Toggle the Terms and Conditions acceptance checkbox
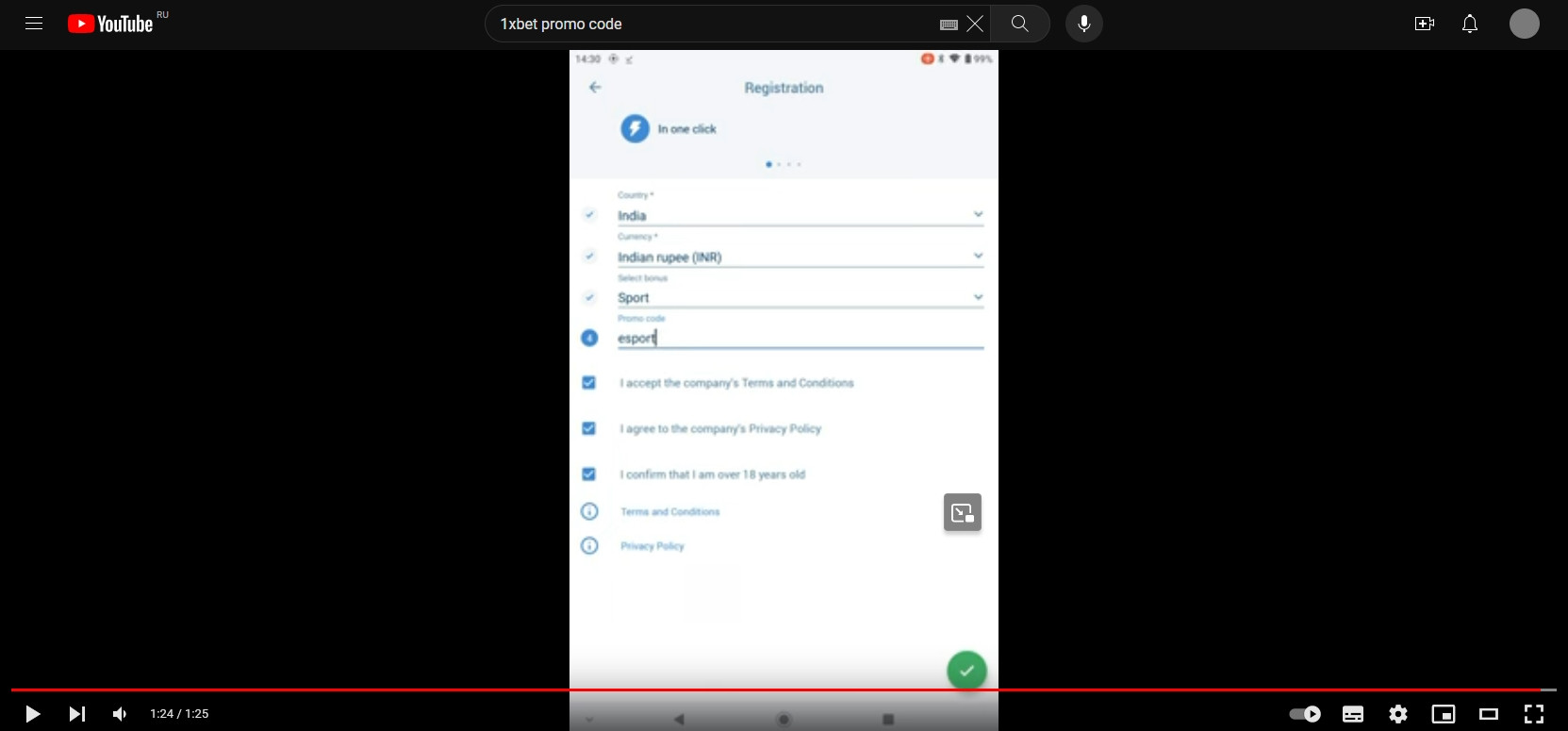Viewport: 1568px width, 731px height. [588, 383]
